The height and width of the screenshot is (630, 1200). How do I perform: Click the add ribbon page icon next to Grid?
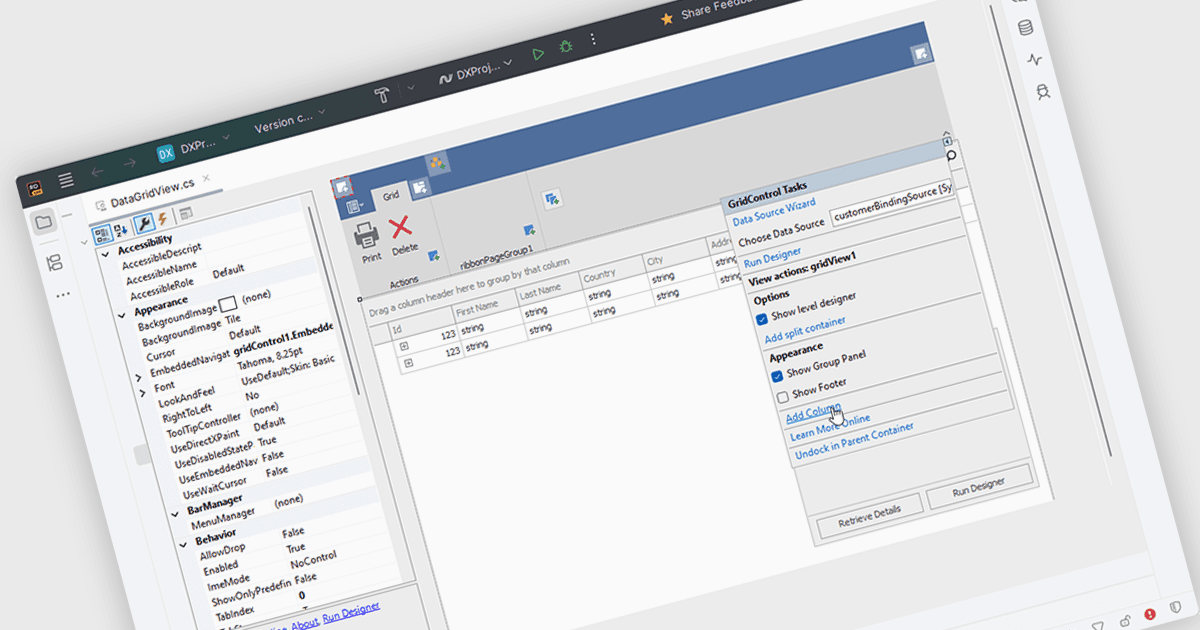(x=420, y=186)
